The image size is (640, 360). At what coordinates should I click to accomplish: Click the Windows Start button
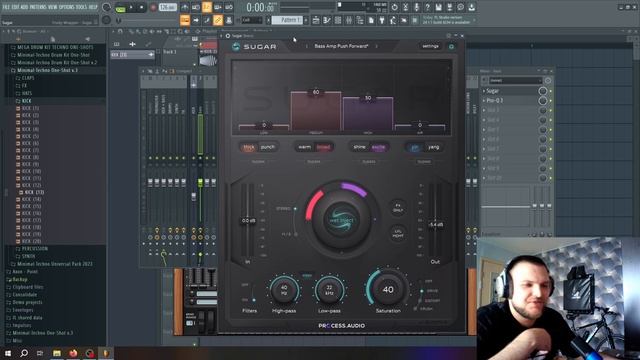pyautogui.click(x=8, y=353)
